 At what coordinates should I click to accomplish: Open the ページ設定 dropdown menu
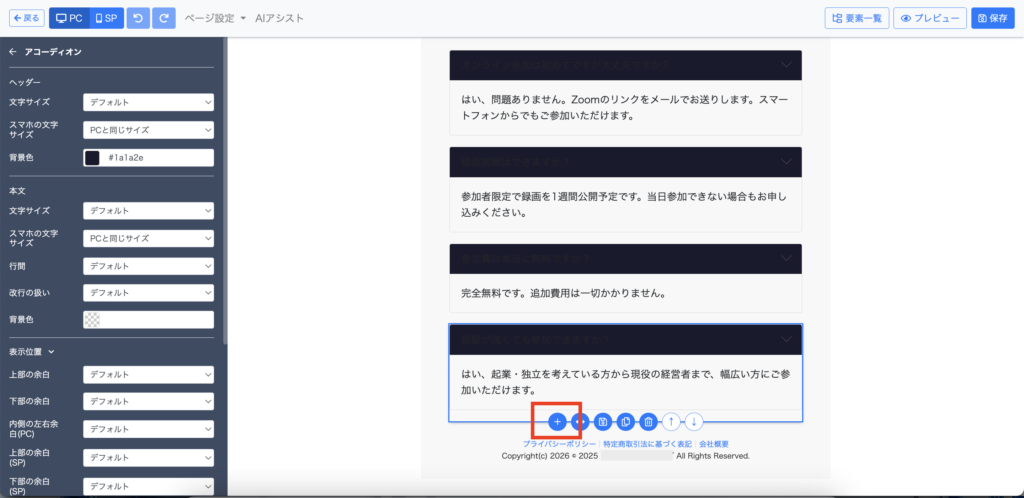click(215, 18)
